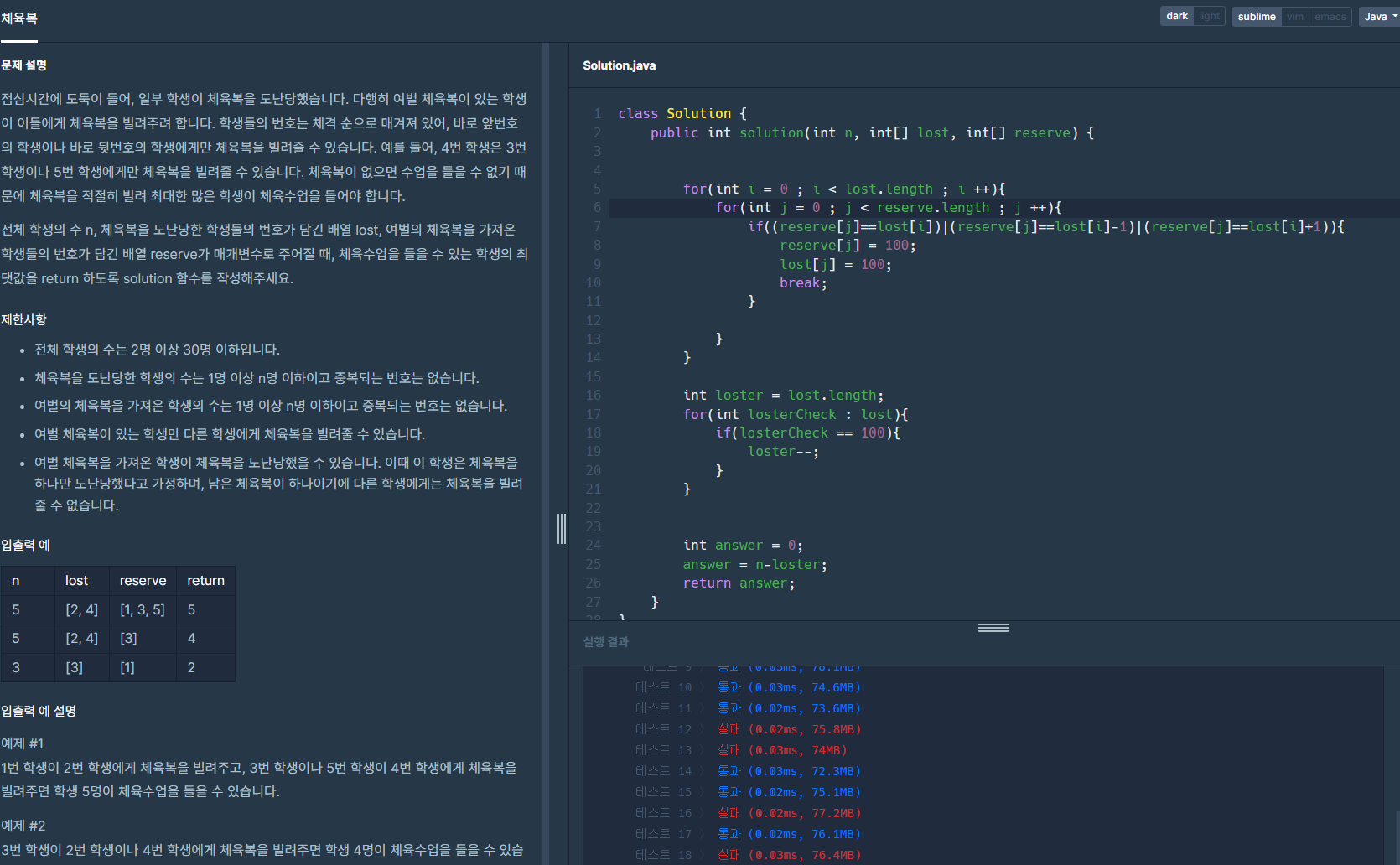Click the 테스트 14 passed result row
The height and width of the screenshot is (865, 1400).
click(x=748, y=771)
